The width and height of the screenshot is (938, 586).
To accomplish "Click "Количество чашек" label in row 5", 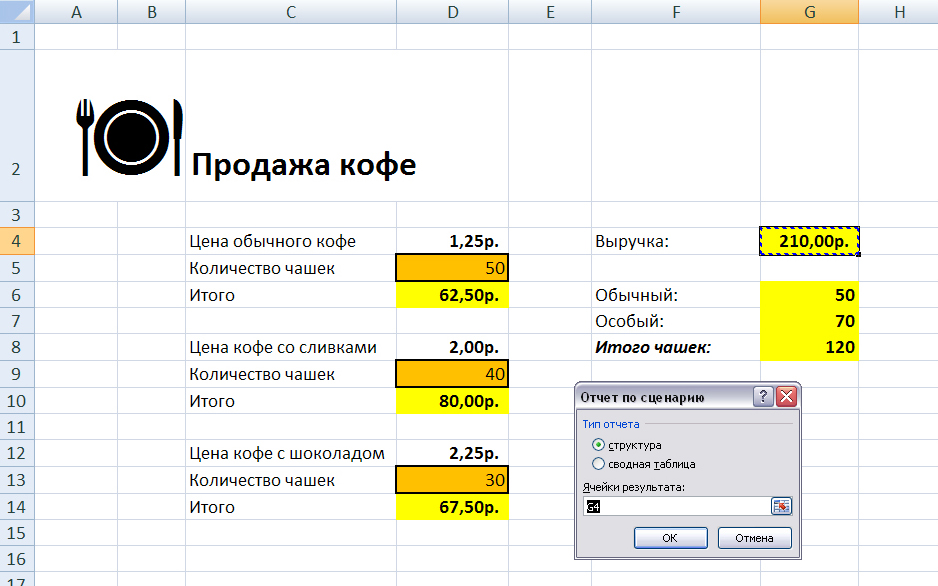I will tap(291, 268).
